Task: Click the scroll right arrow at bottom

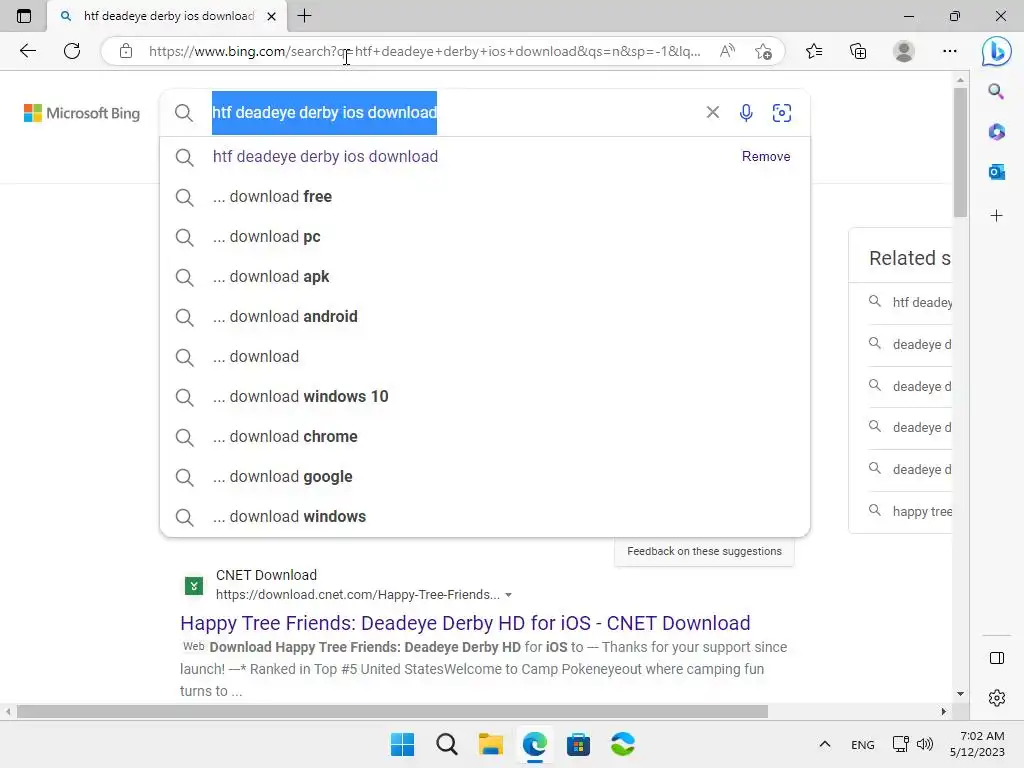Action: [944, 711]
